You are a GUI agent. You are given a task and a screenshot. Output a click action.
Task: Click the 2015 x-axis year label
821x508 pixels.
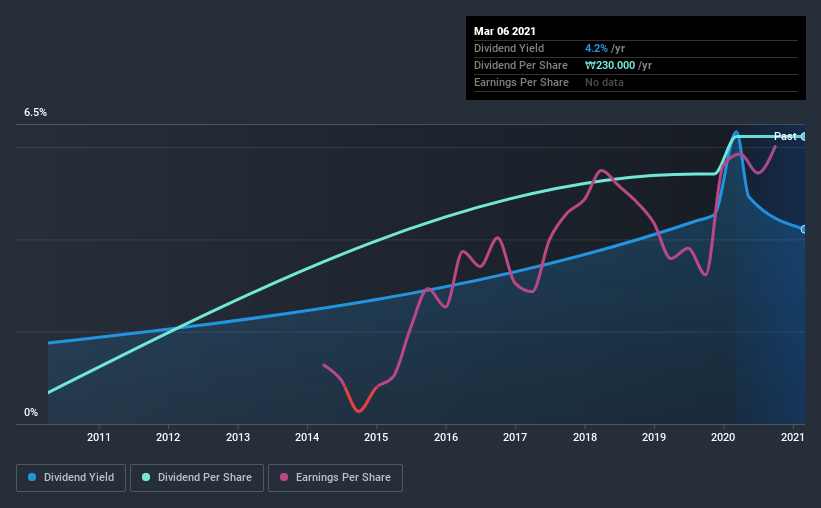click(x=376, y=437)
